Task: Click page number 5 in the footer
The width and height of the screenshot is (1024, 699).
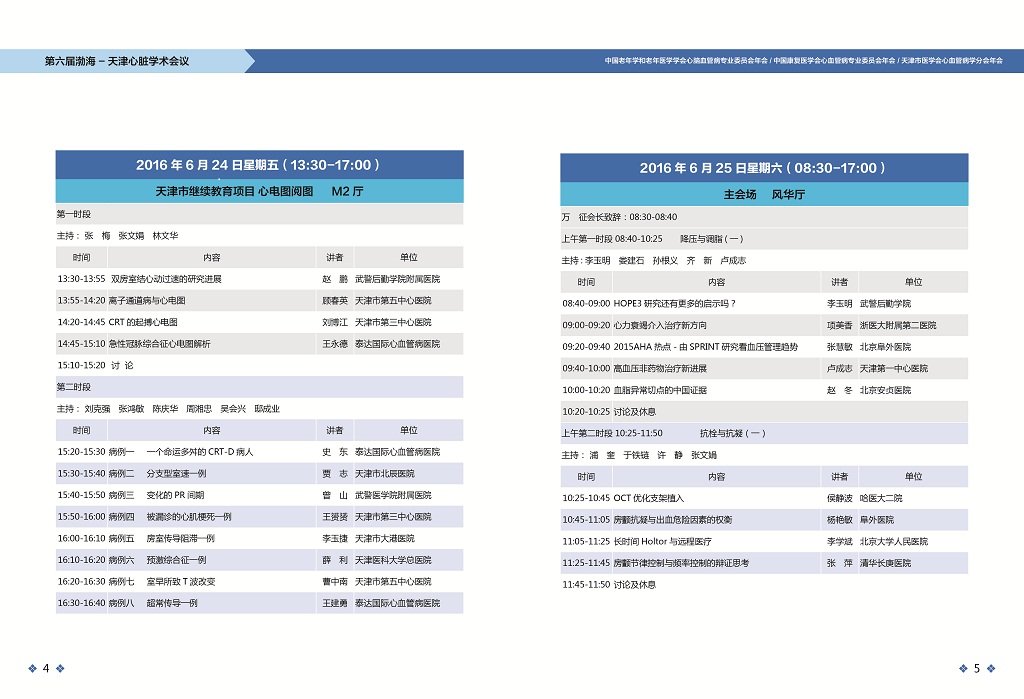Action: [x=977, y=668]
